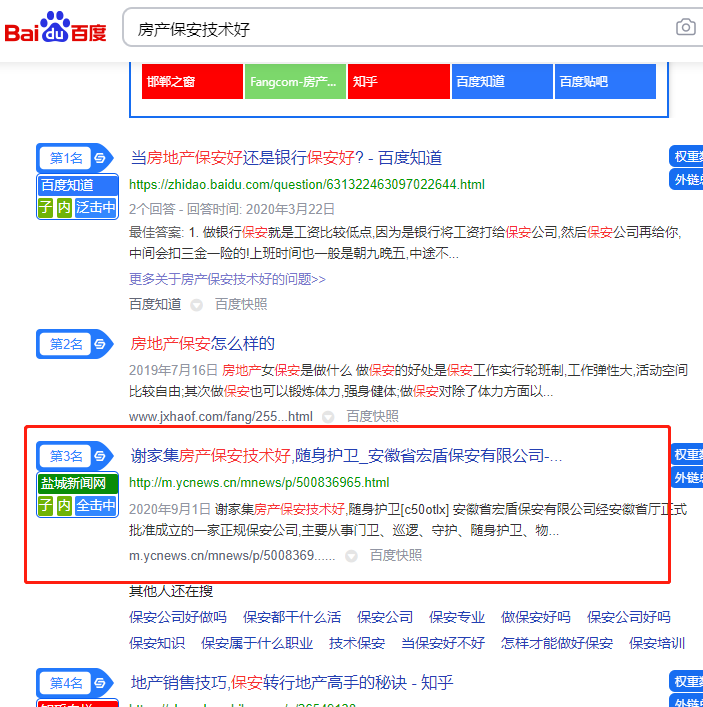Select the blue 百度知道 tile
This screenshot has height=707, width=703.
(x=502, y=82)
